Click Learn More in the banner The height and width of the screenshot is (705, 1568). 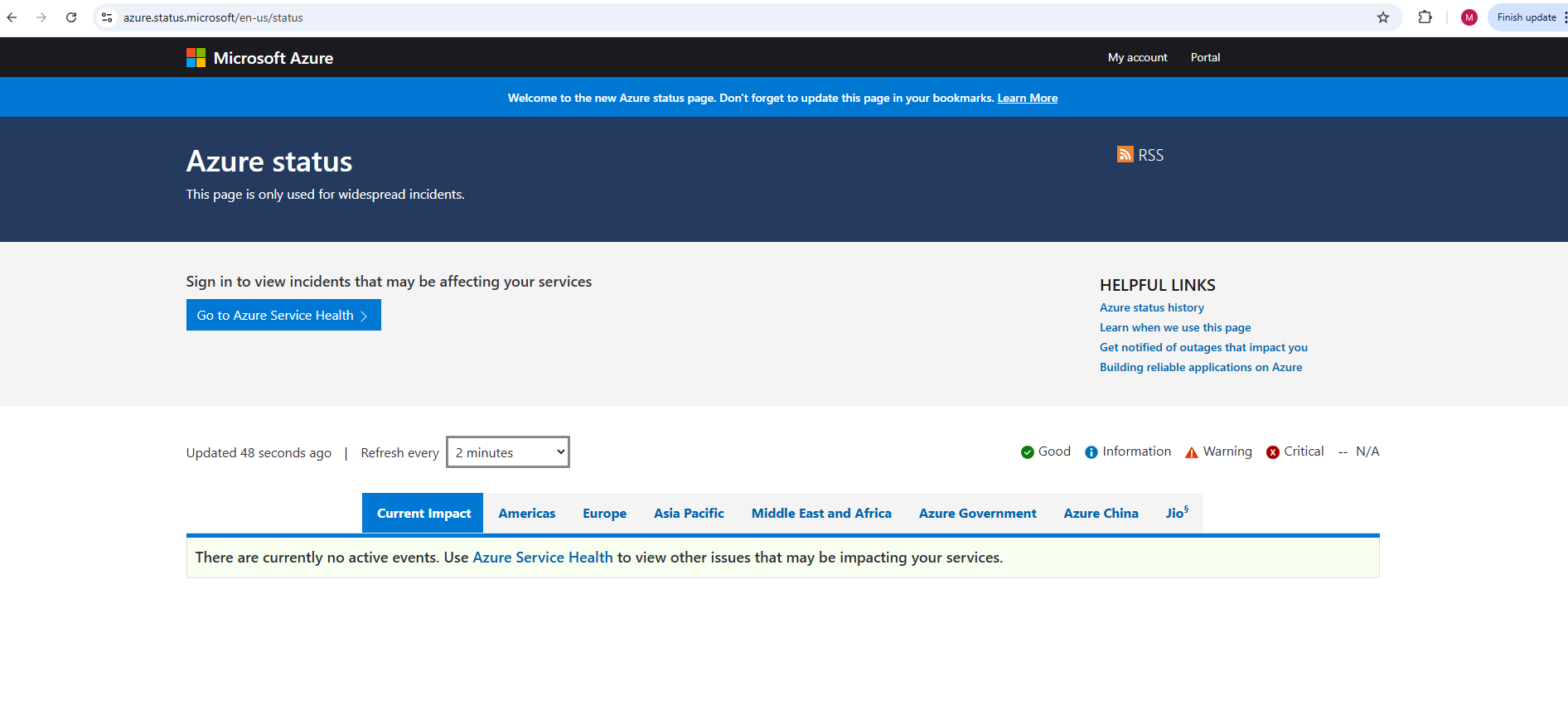tap(1027, 98)
